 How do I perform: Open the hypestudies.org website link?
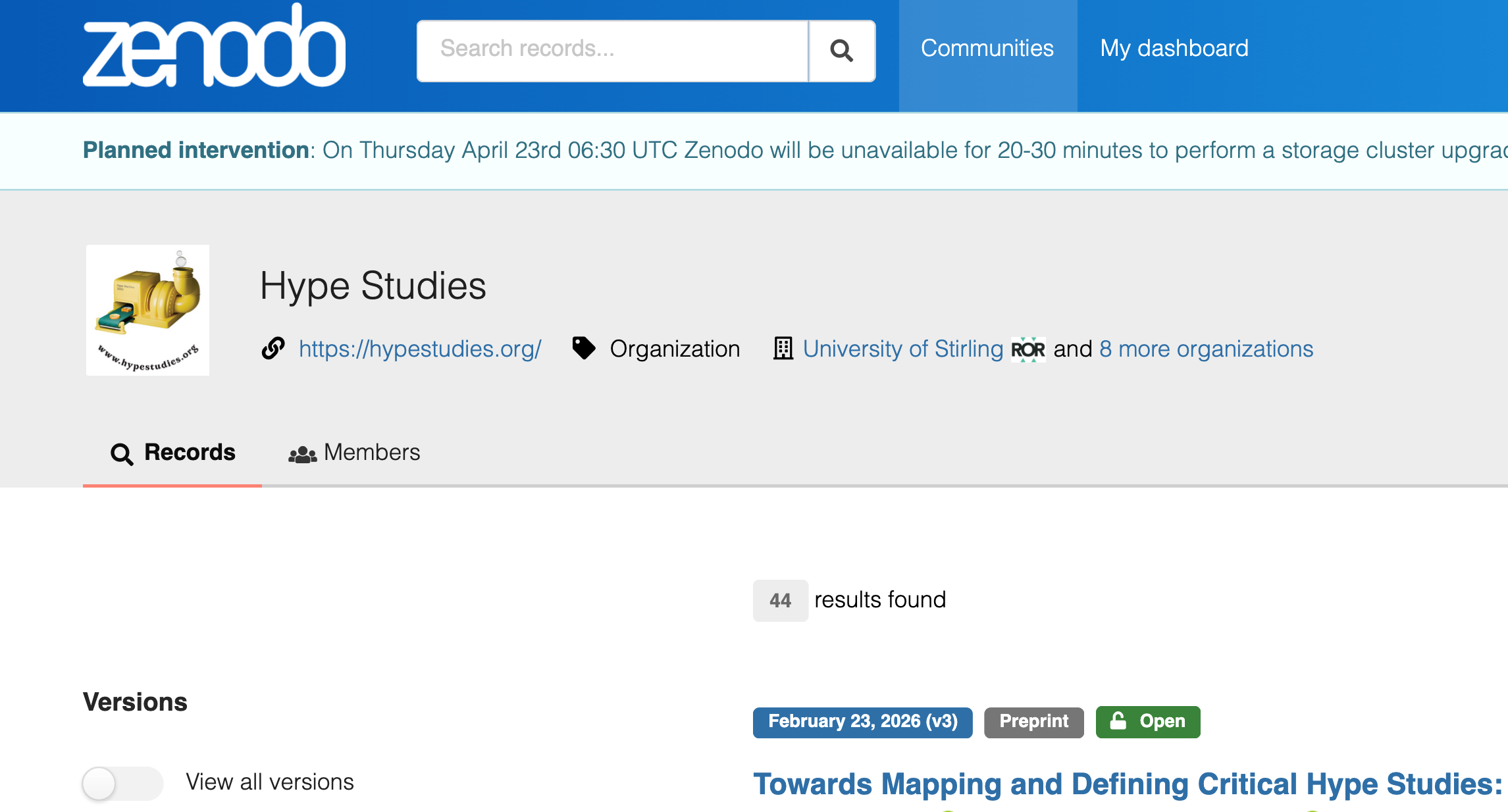pos(420,349)
